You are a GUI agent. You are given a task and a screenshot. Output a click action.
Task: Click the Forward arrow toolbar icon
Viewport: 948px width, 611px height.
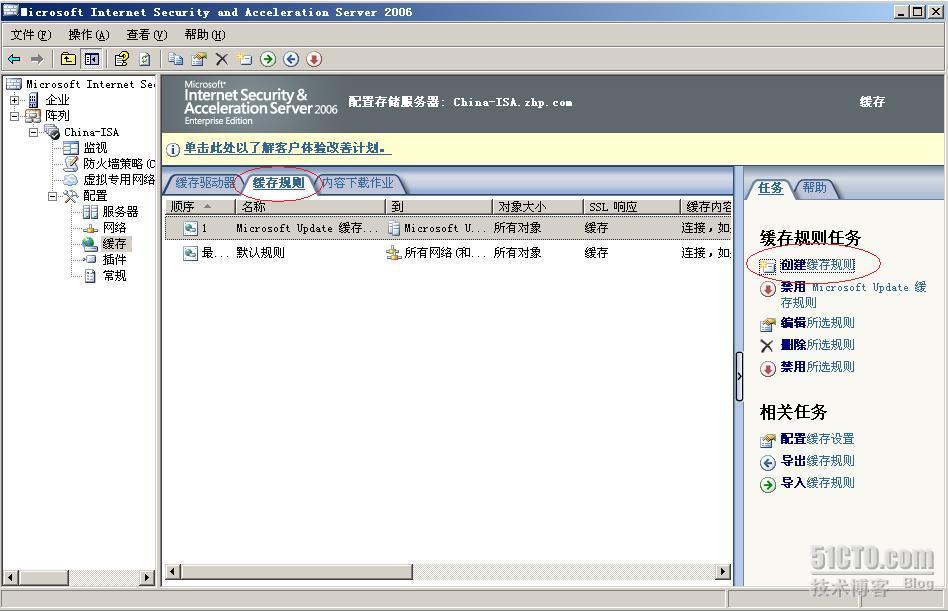[37, 59]
